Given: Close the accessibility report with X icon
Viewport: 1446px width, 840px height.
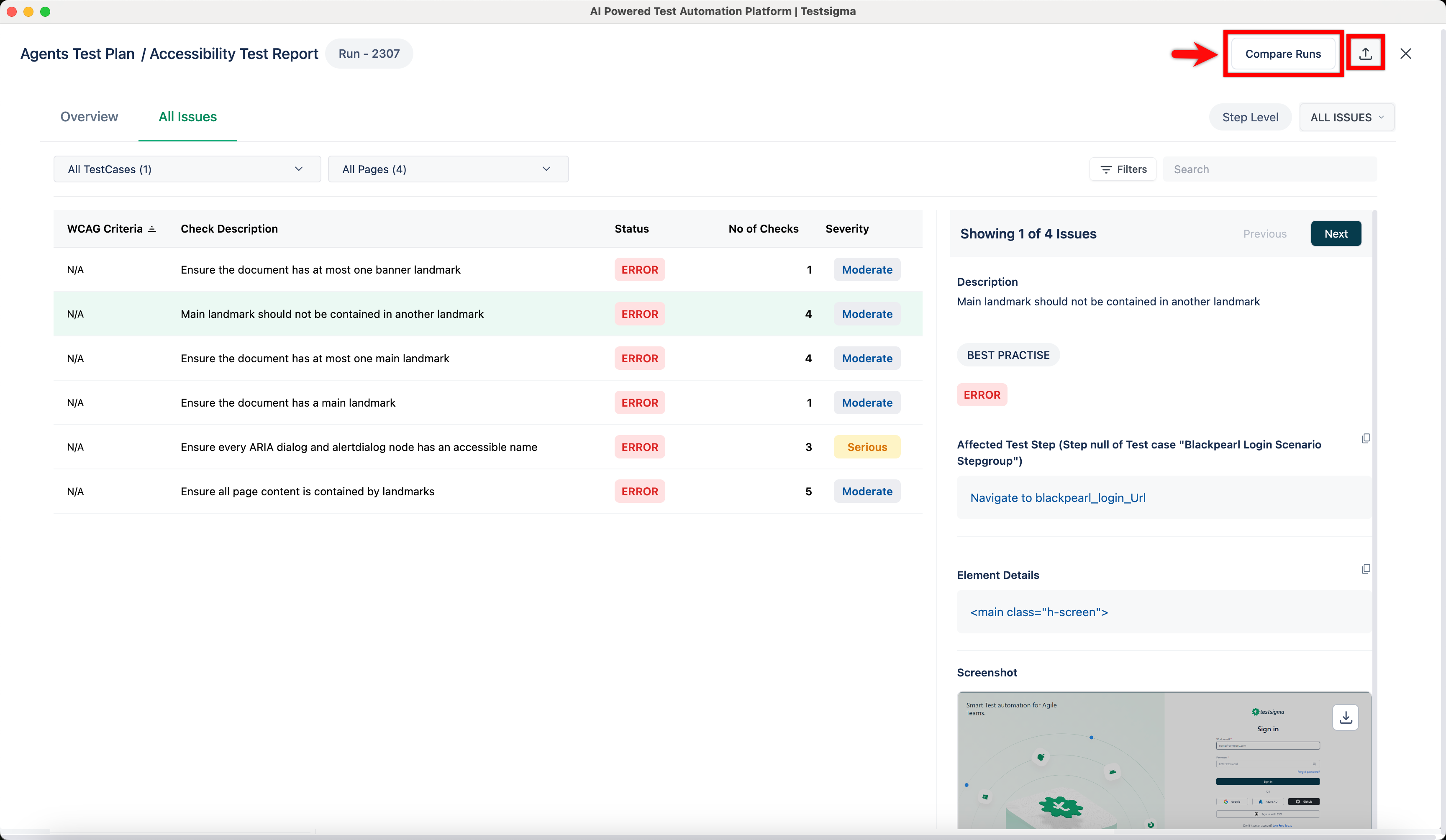Looking at the screenshot, I should [x=1405, y=54].
